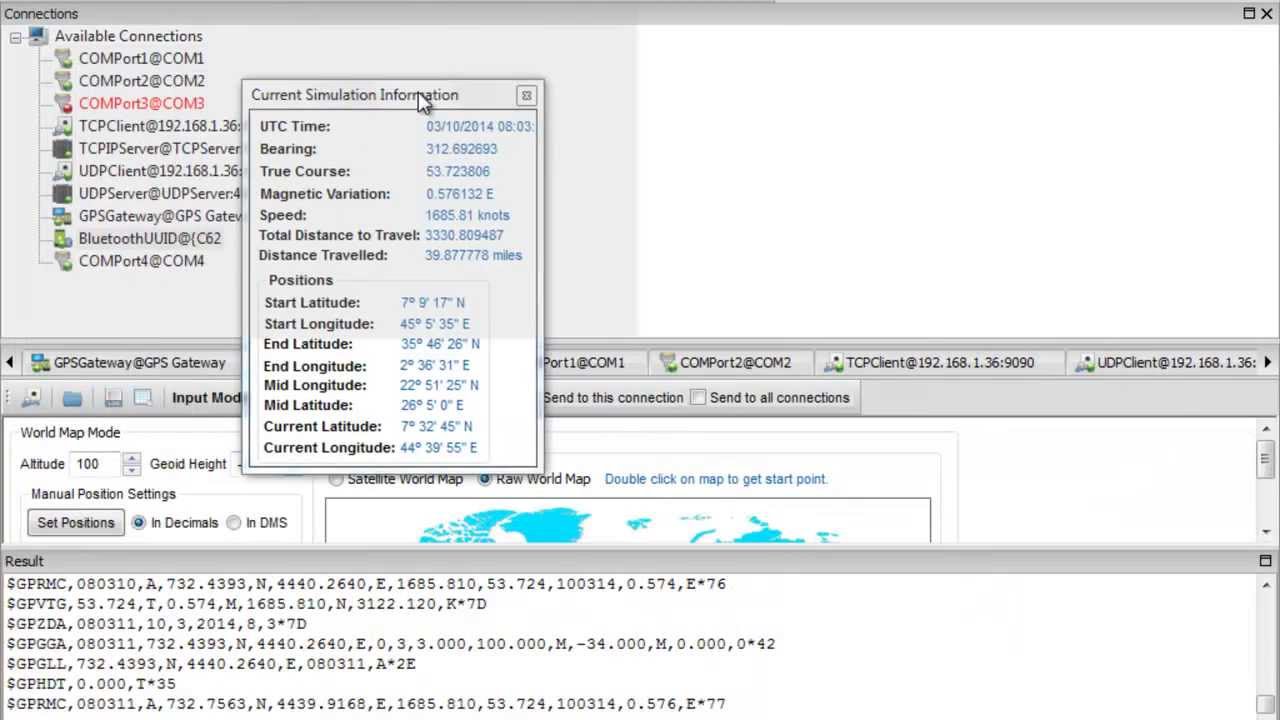
Task: Click the $GPHDT,0.000,T*35 result line
Action: click(x=91, y=684)
